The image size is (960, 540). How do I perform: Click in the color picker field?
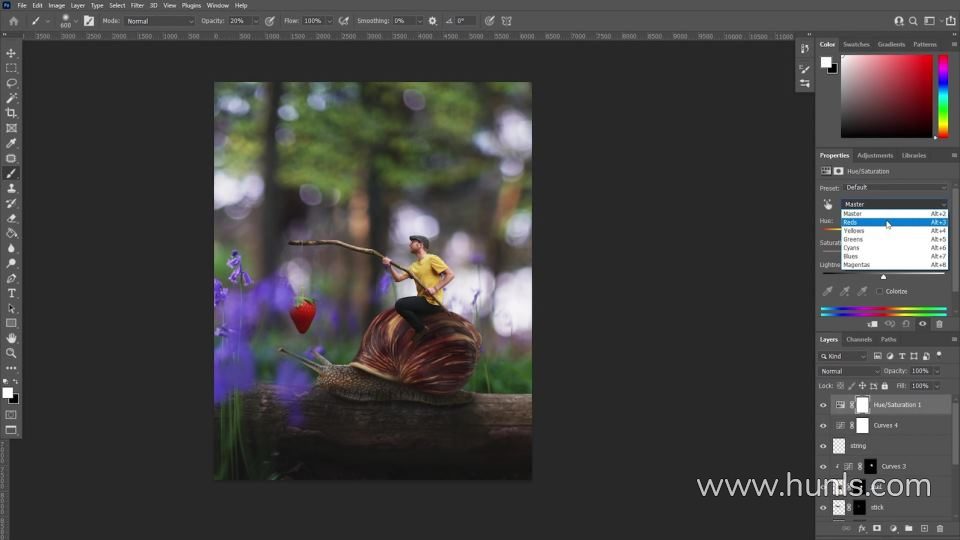(x=886, y=96)
